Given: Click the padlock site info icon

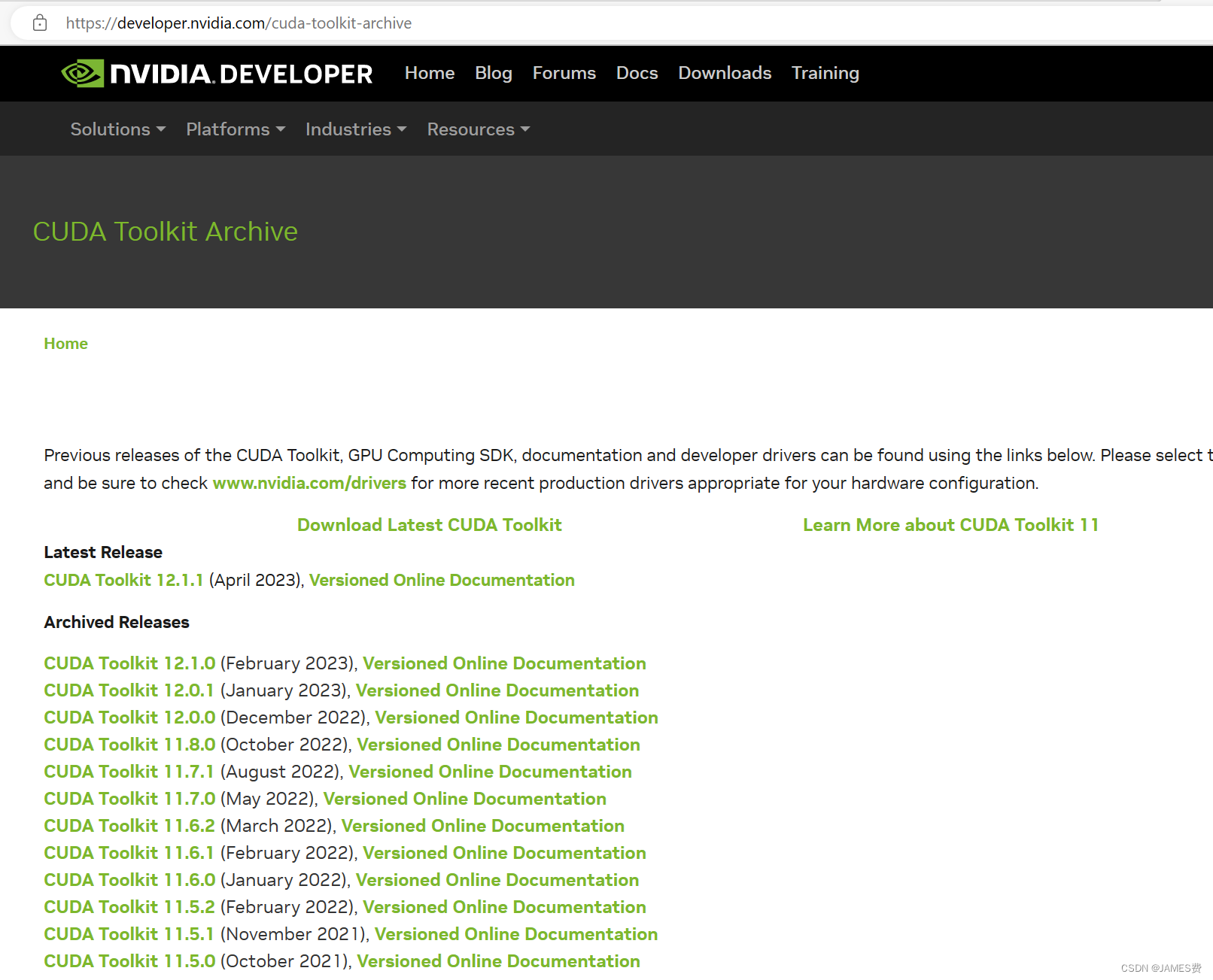Looking at the screenshot, I should click(40, 23).
